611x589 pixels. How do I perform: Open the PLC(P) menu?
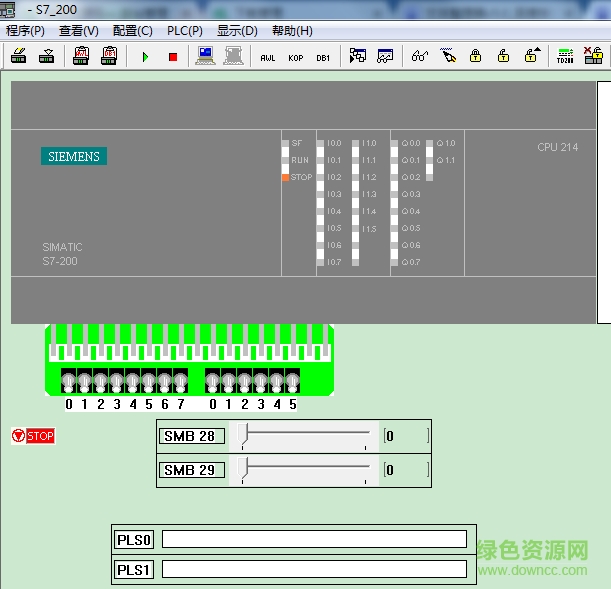coord(185,31)
